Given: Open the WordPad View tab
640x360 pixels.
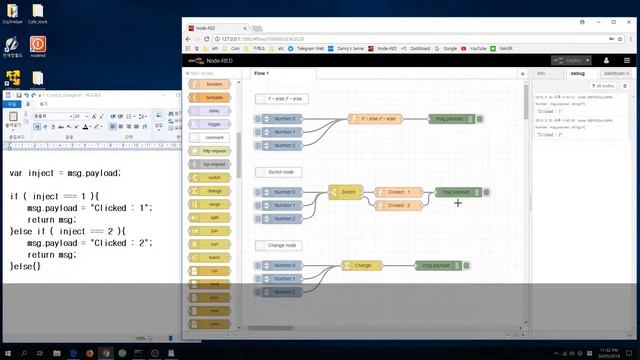Looking at the screenshot, I should 44,104.
